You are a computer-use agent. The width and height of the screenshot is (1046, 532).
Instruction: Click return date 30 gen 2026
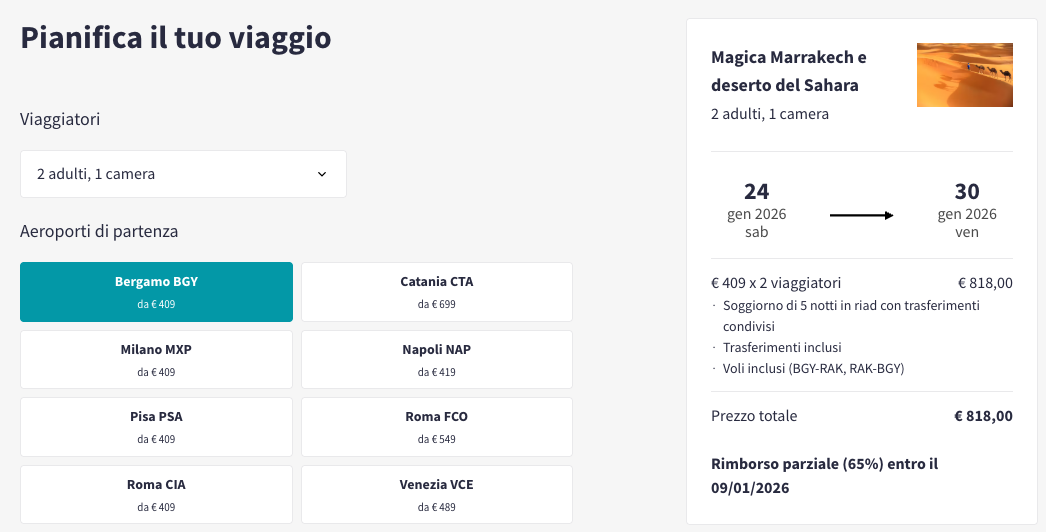(967, 210)
